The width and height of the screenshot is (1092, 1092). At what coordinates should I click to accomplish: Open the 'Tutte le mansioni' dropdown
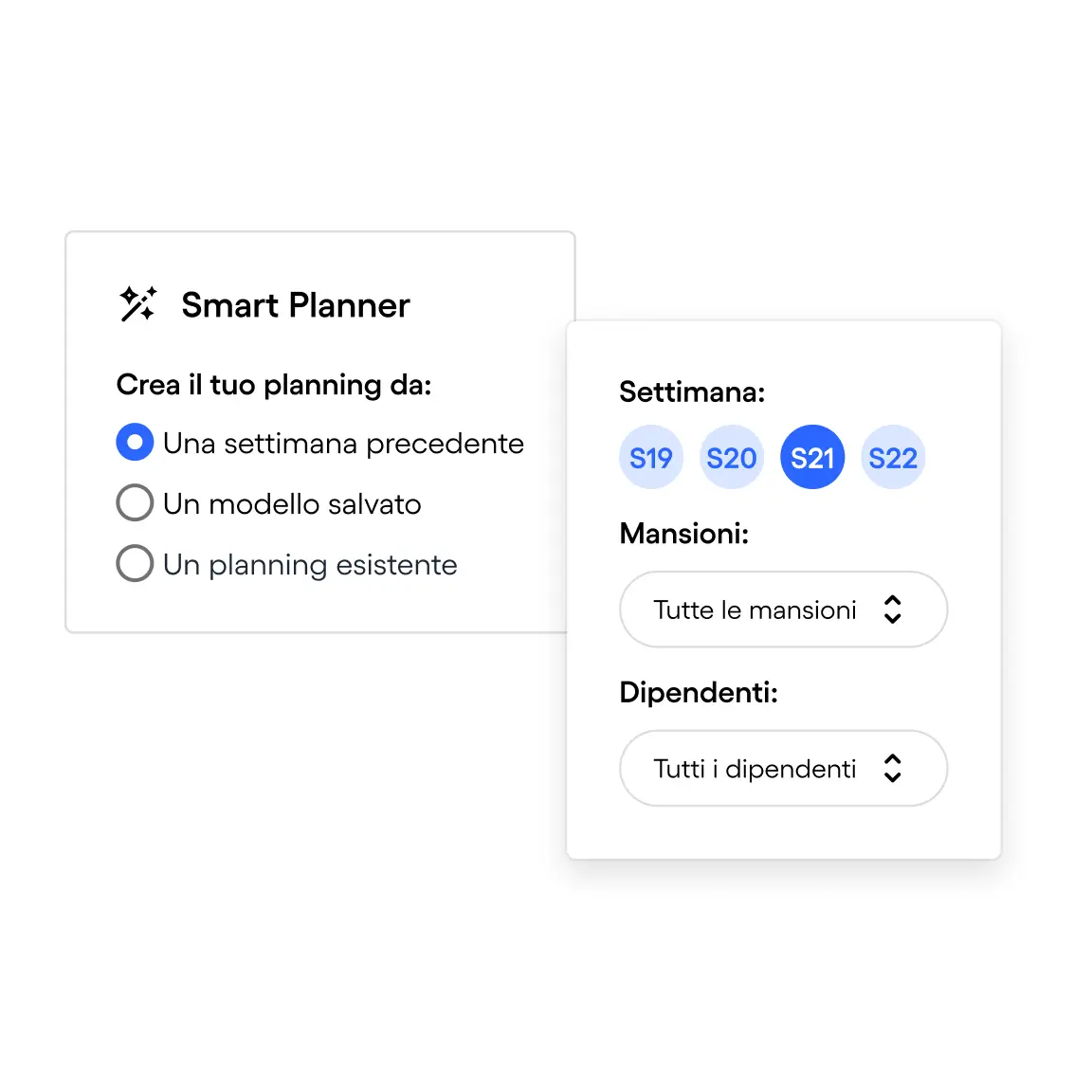pyautogui.click(x=782, y=610)
